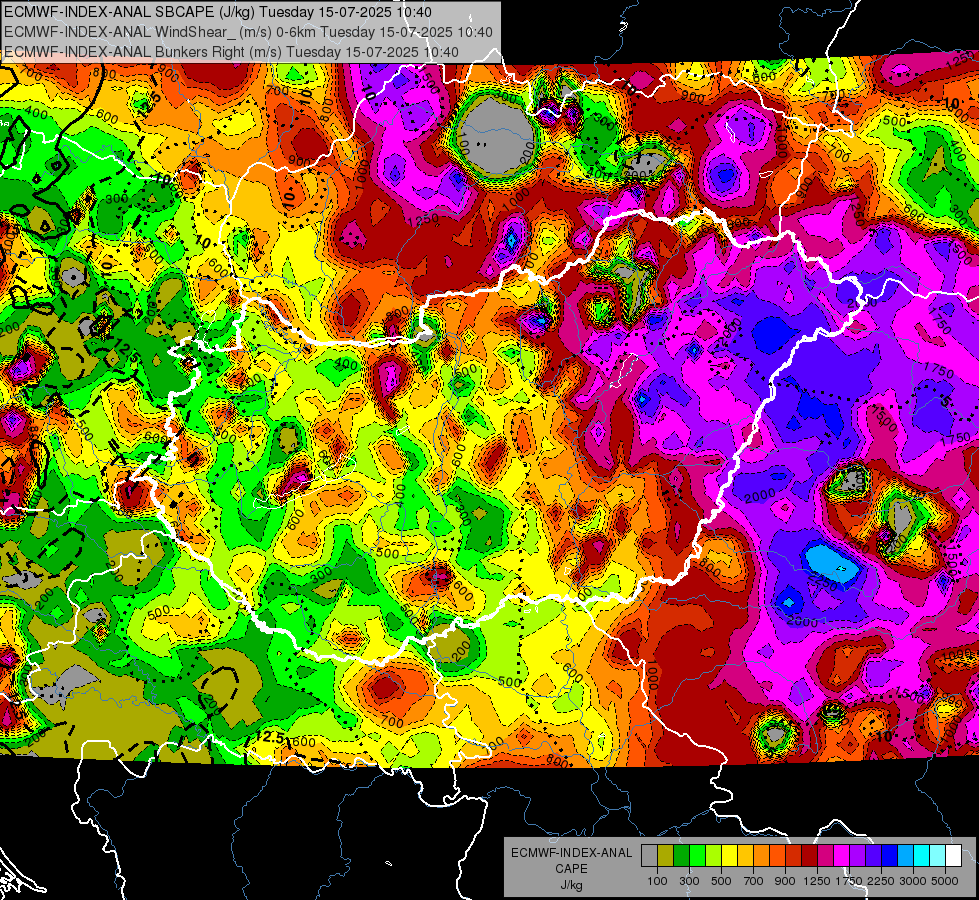The image size is (979, 900).
Task: Pick the yellow-green legend swatch
Action: coord(713,856)
